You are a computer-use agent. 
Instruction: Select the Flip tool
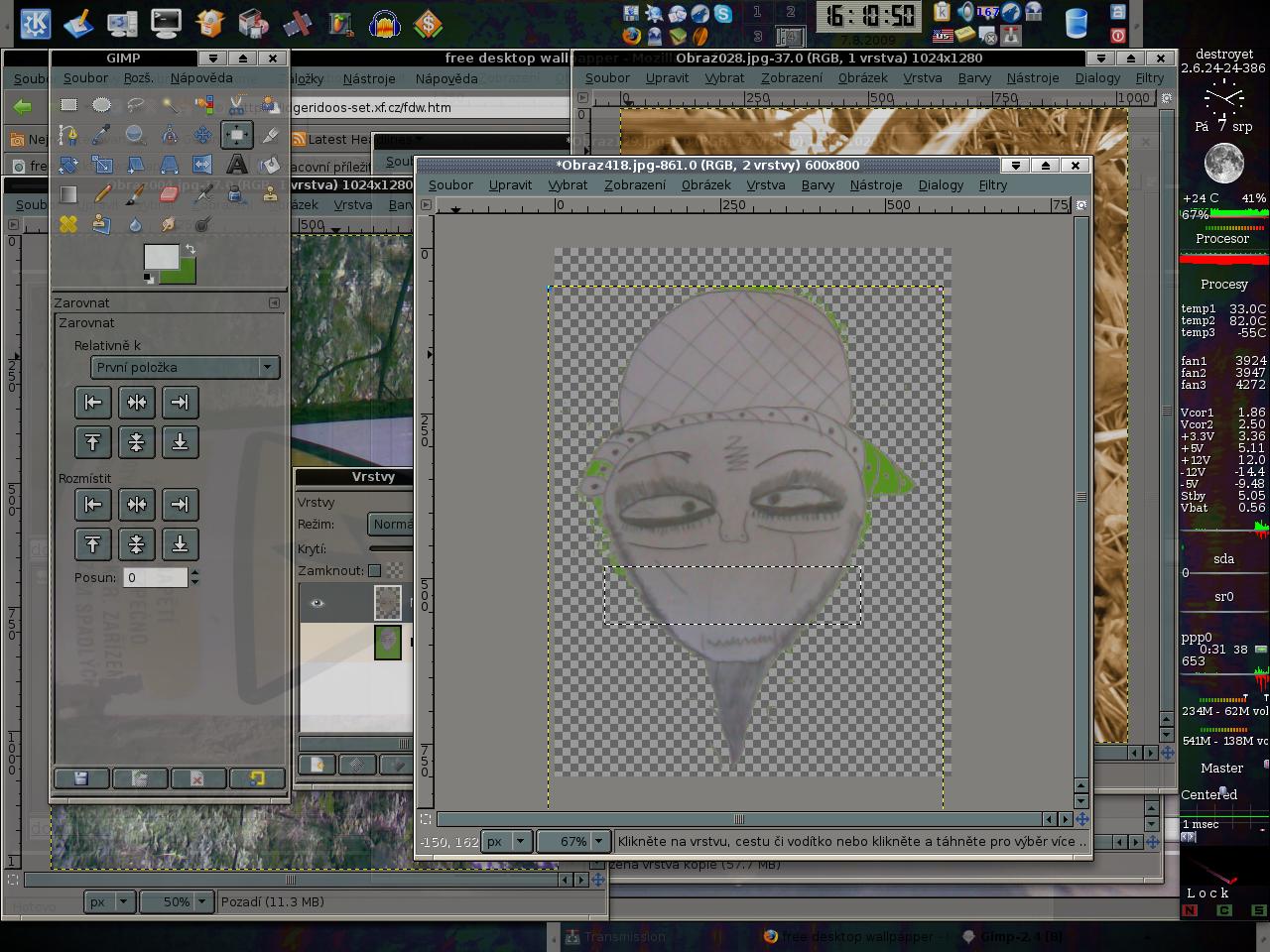(x=203, y=165)
